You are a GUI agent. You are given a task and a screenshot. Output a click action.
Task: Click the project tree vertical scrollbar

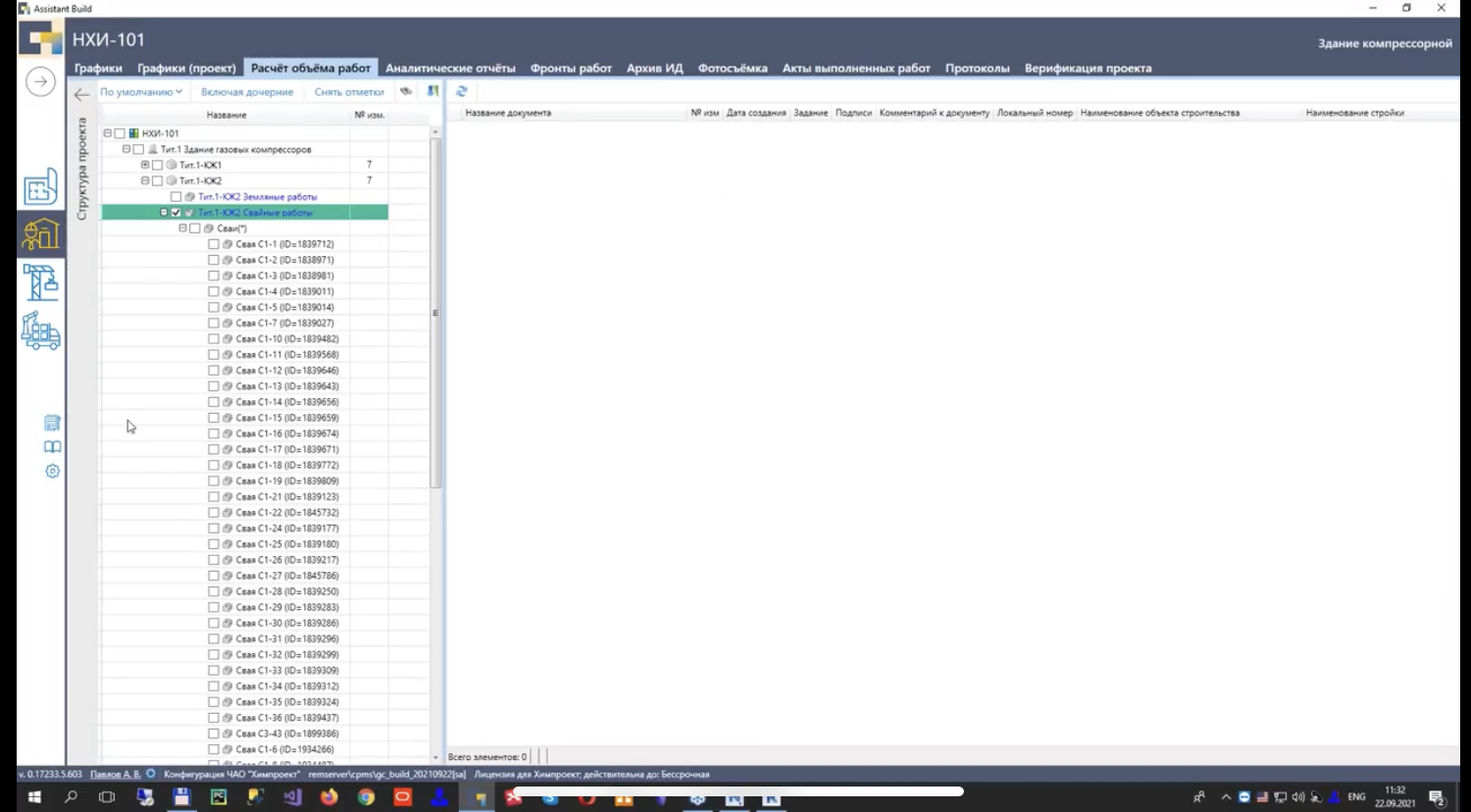(435, 314)
